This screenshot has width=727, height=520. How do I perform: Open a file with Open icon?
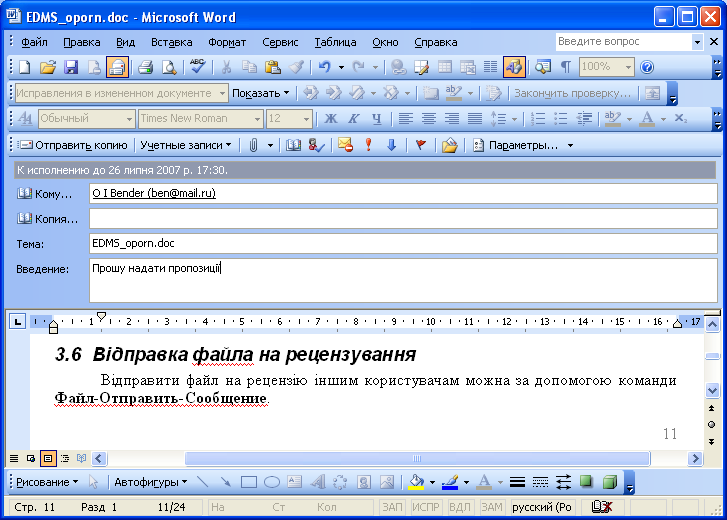tap(47, 67)
